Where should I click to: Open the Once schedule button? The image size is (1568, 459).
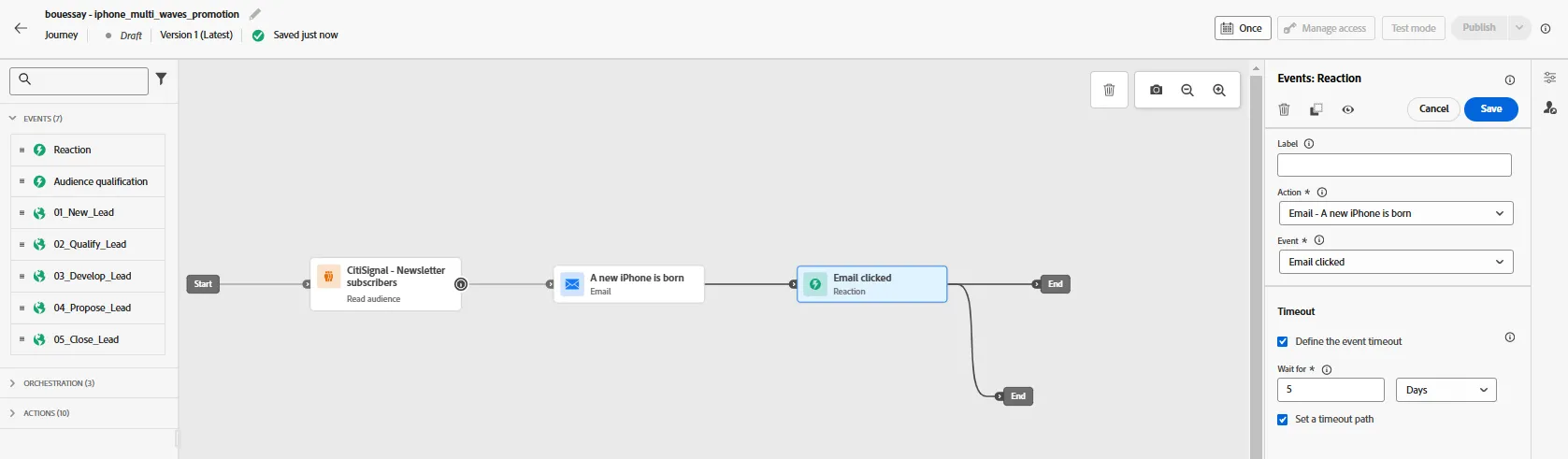1243,28
